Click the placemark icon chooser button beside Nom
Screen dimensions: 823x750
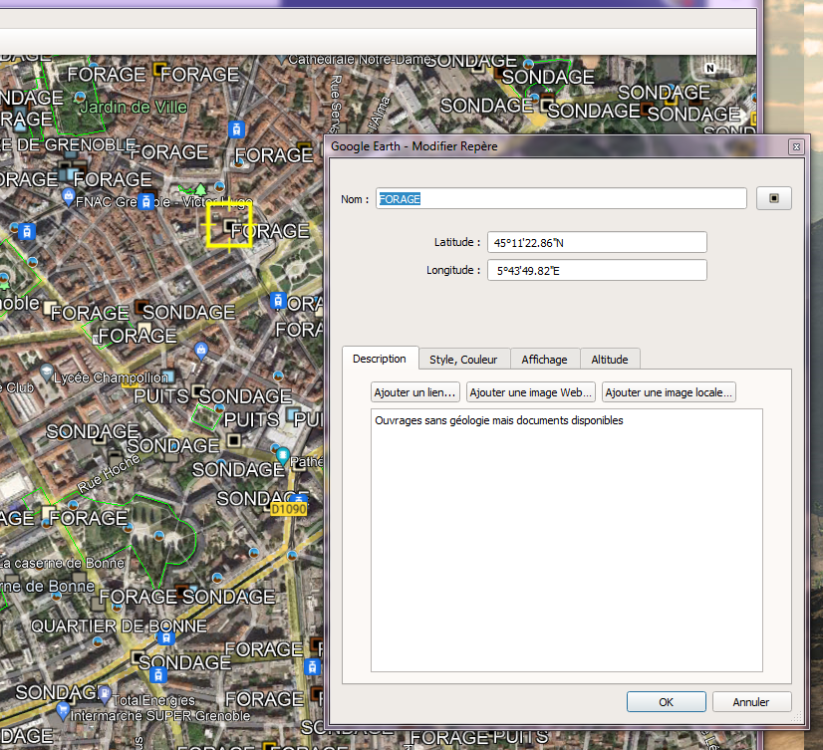tap(773, 199)
